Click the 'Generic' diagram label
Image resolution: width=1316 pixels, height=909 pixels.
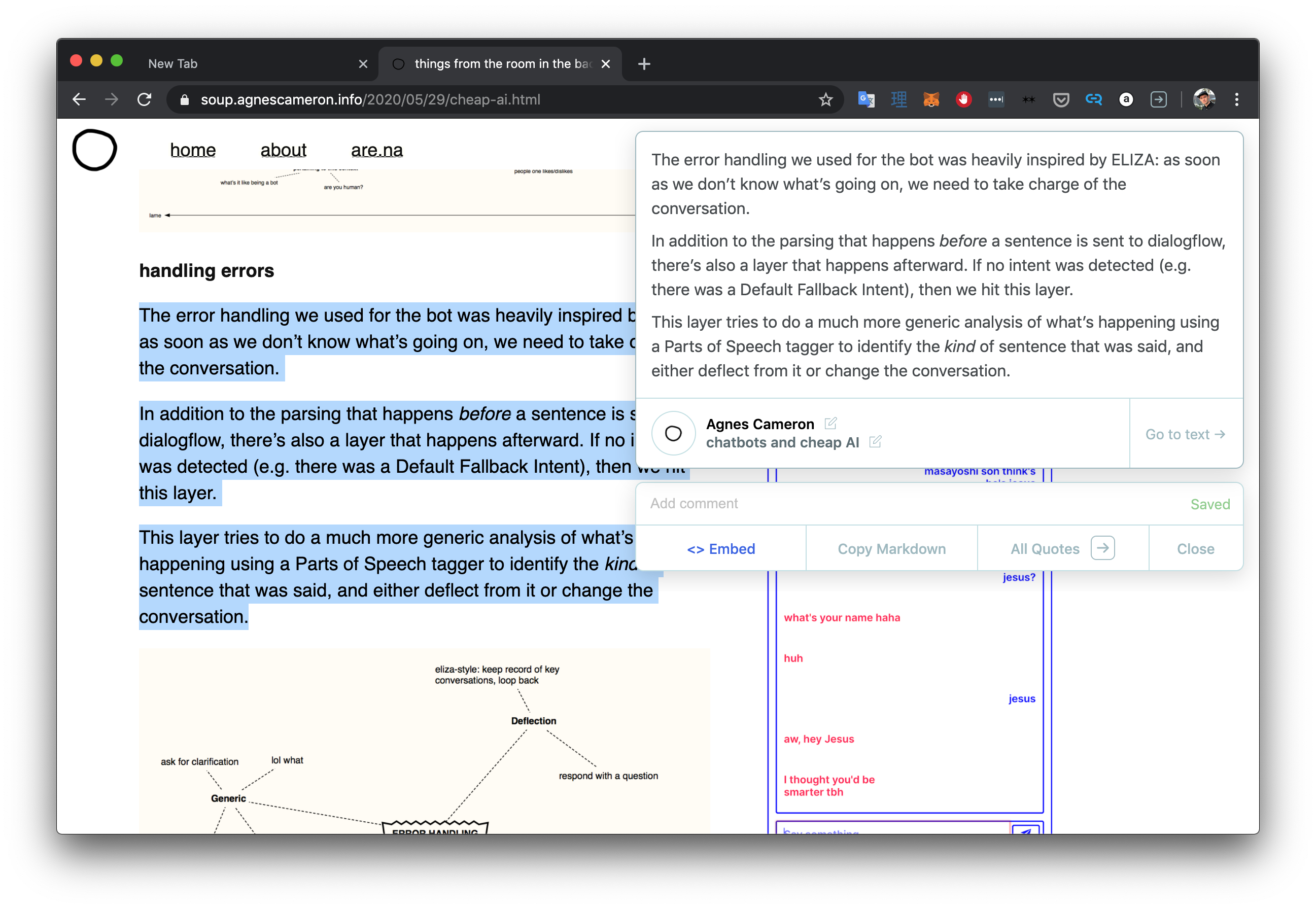(x=228, y=798)
